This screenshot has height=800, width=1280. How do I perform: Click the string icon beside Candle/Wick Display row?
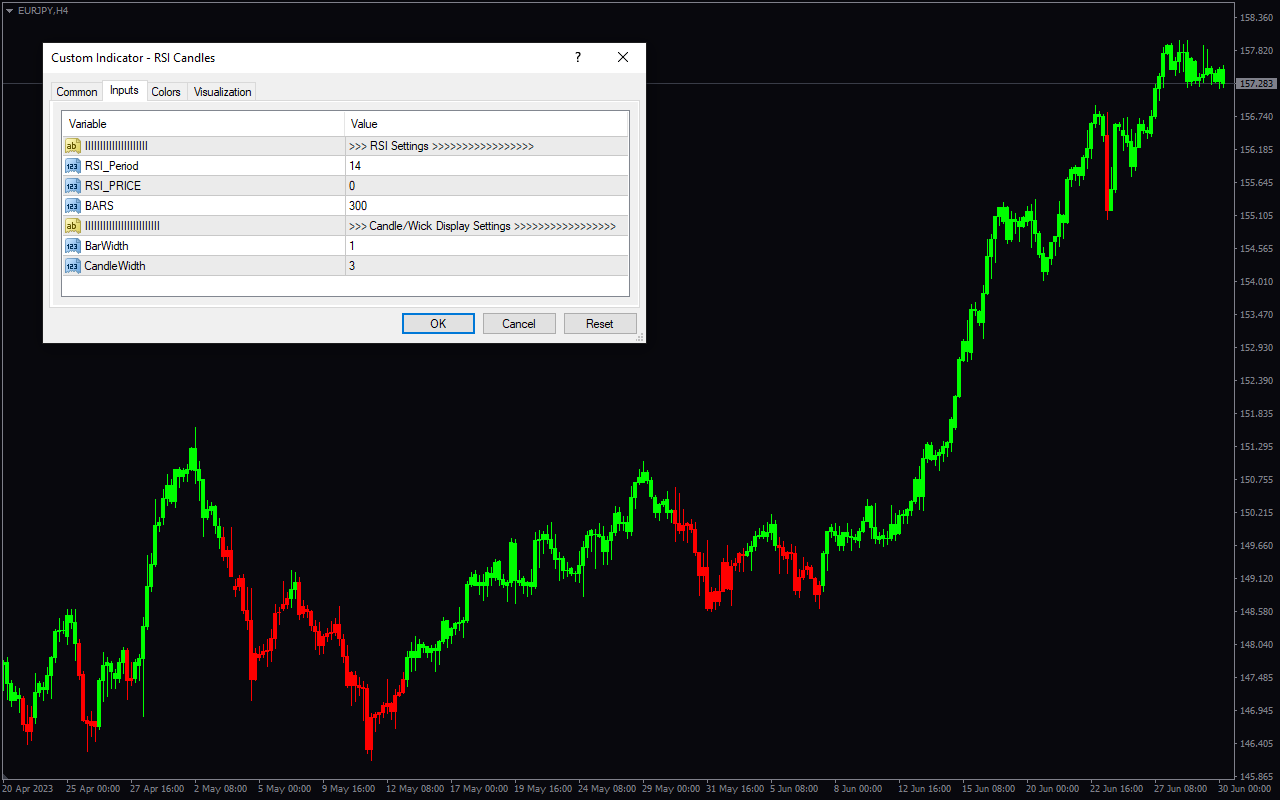click(x=73, y=226)
